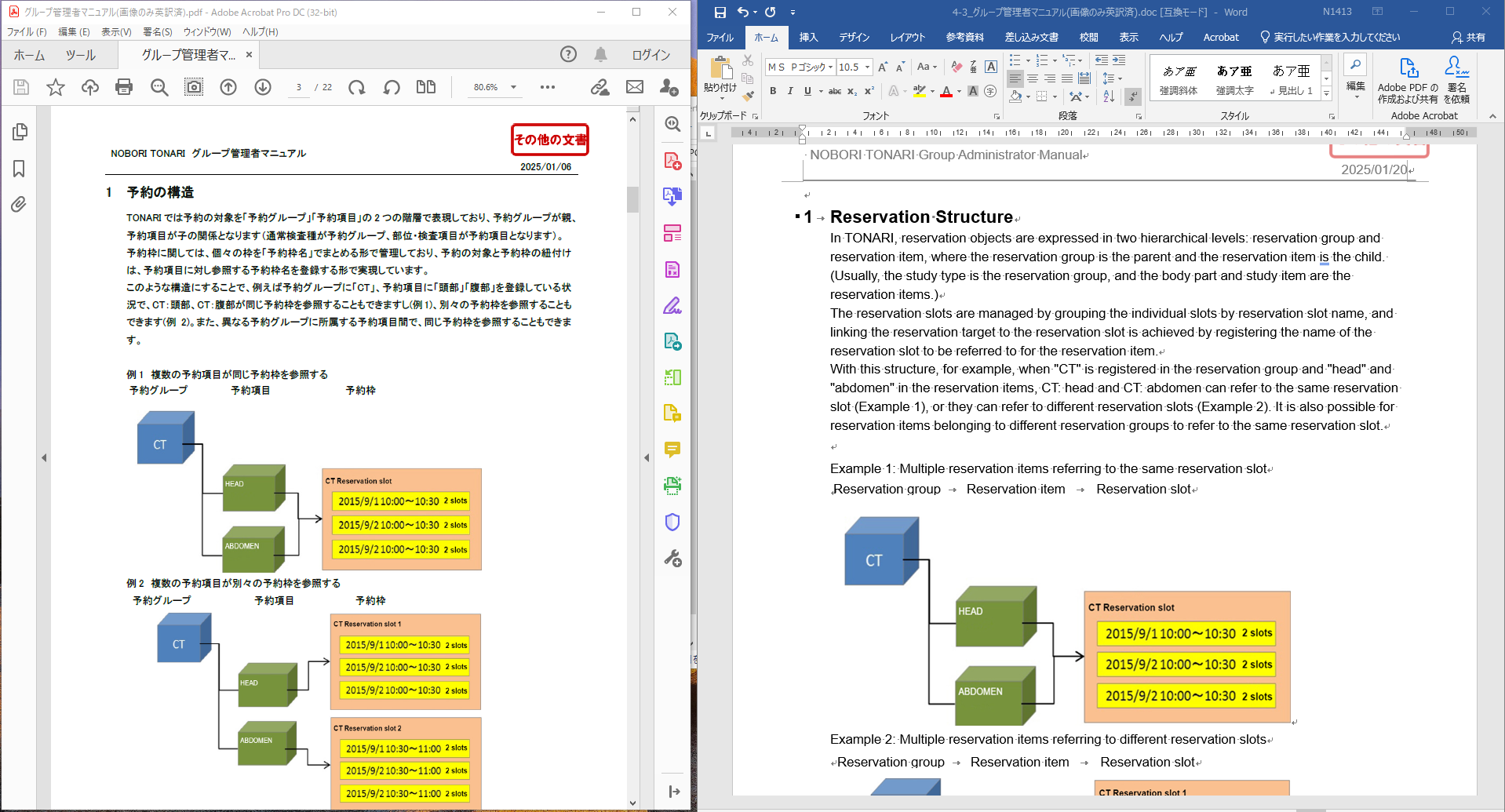Open Acrobat notifications bell

(600, 54)
